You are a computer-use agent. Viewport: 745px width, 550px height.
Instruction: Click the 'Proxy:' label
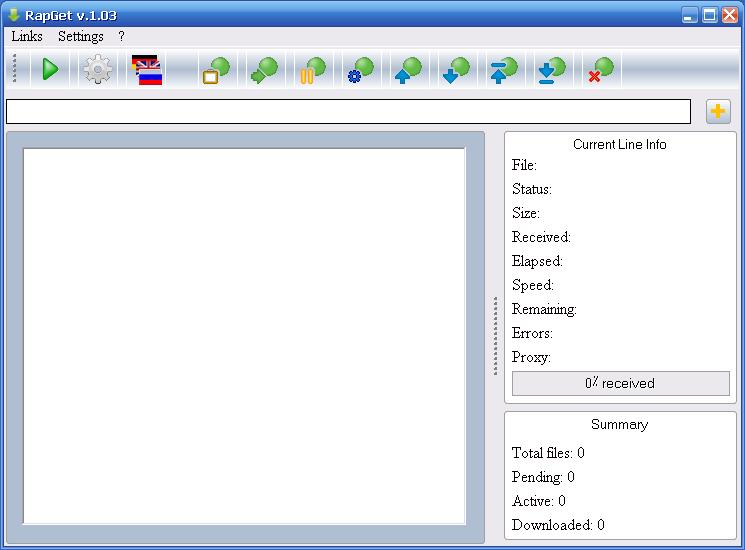[531, 357]
